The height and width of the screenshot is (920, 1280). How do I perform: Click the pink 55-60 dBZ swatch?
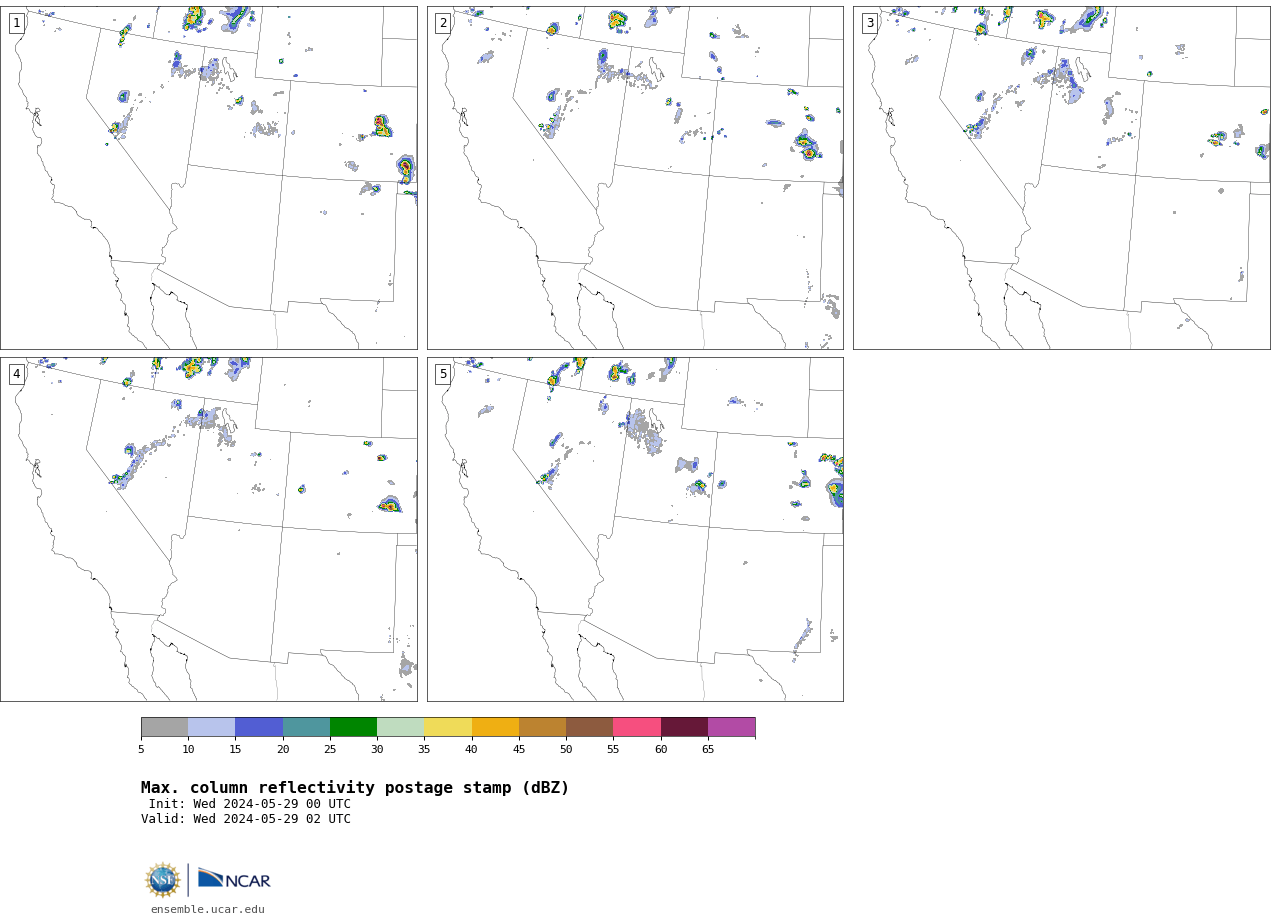coord(637,727)
